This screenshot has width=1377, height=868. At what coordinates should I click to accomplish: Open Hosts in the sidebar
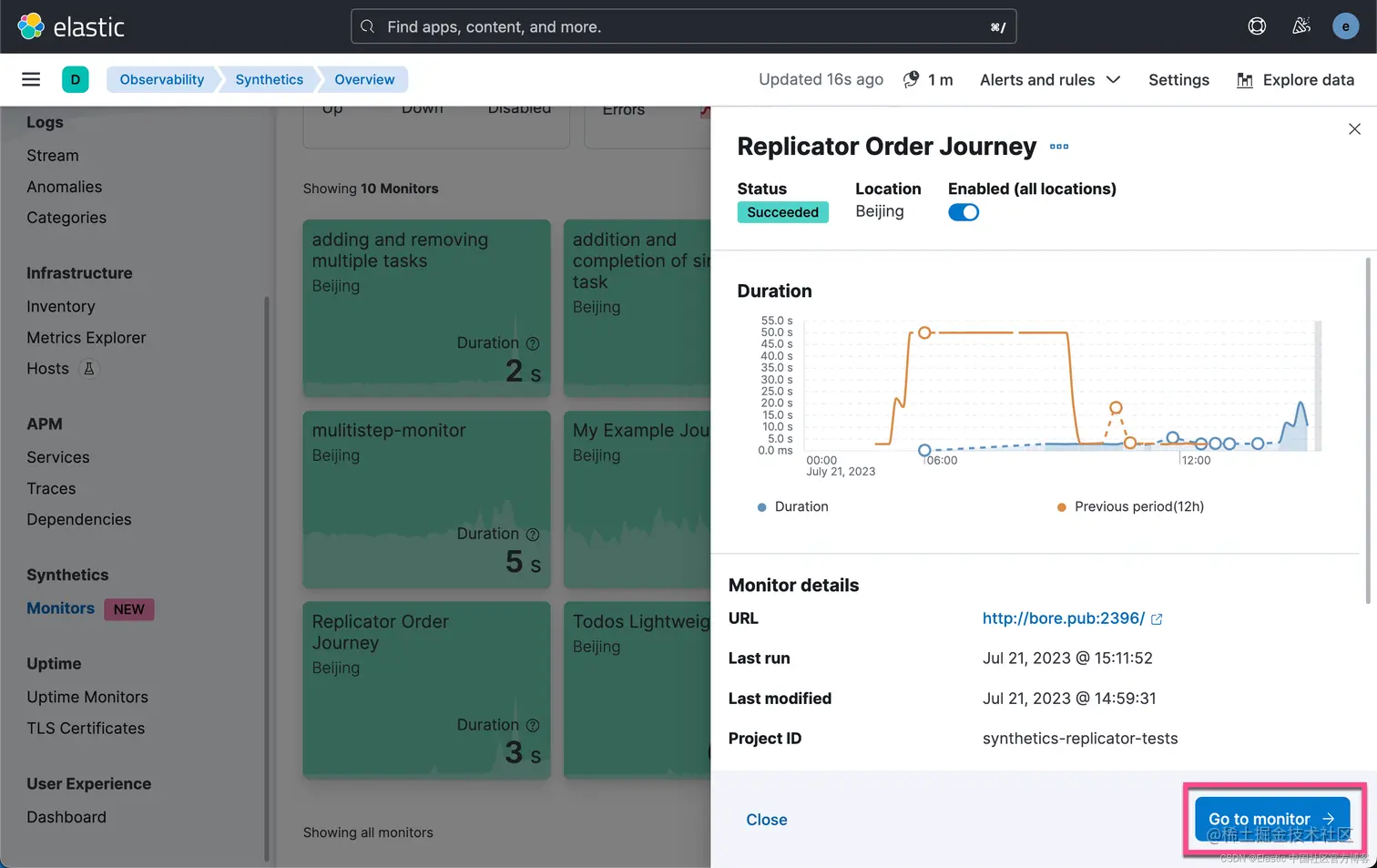point(47,369)
